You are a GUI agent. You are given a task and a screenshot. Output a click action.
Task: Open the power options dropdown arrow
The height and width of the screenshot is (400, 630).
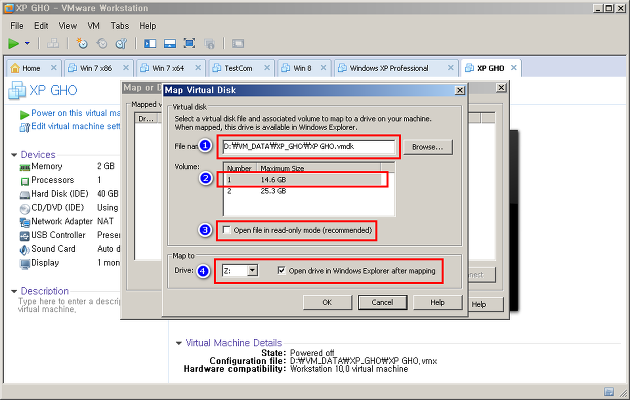tap(27, 43)
